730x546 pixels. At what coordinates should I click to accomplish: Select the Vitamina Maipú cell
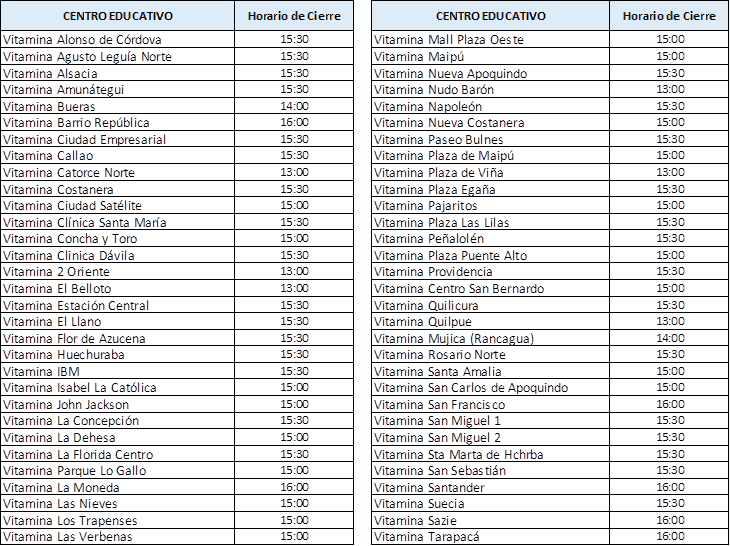[x=491, y=56]
